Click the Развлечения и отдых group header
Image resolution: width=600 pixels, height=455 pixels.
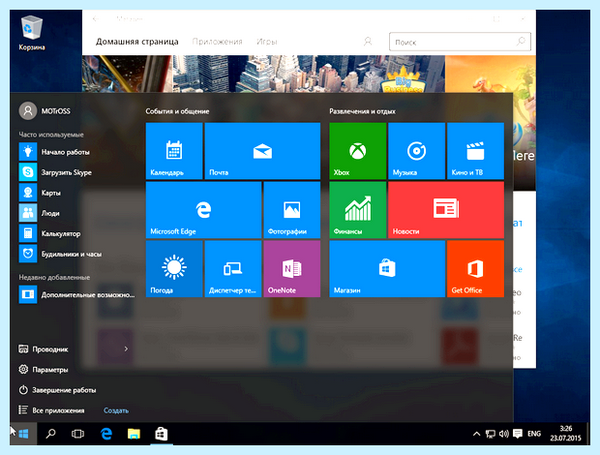(x=362, y=111)
